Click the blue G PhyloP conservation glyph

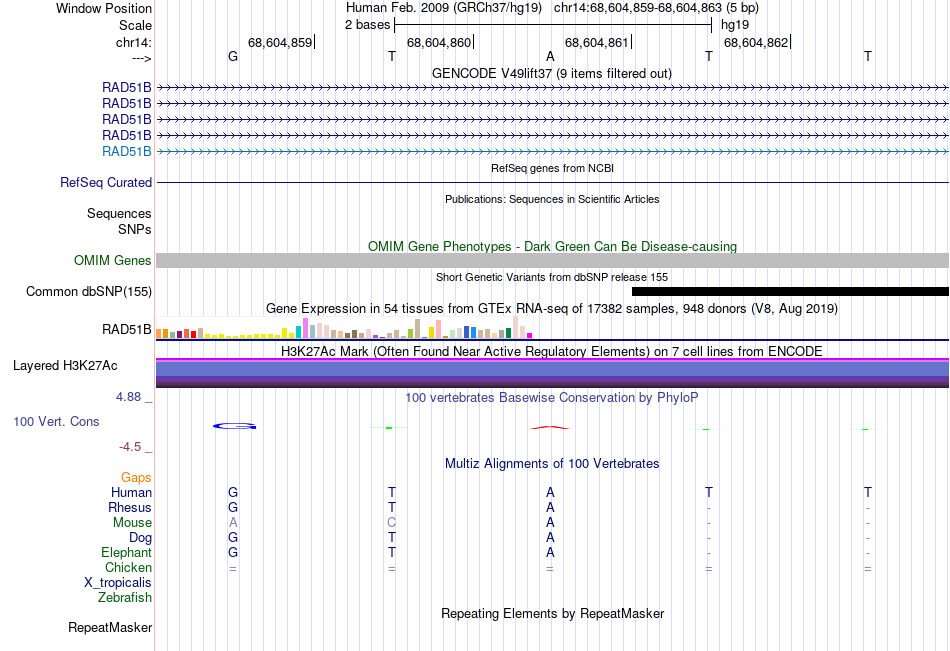coord(234,426)
